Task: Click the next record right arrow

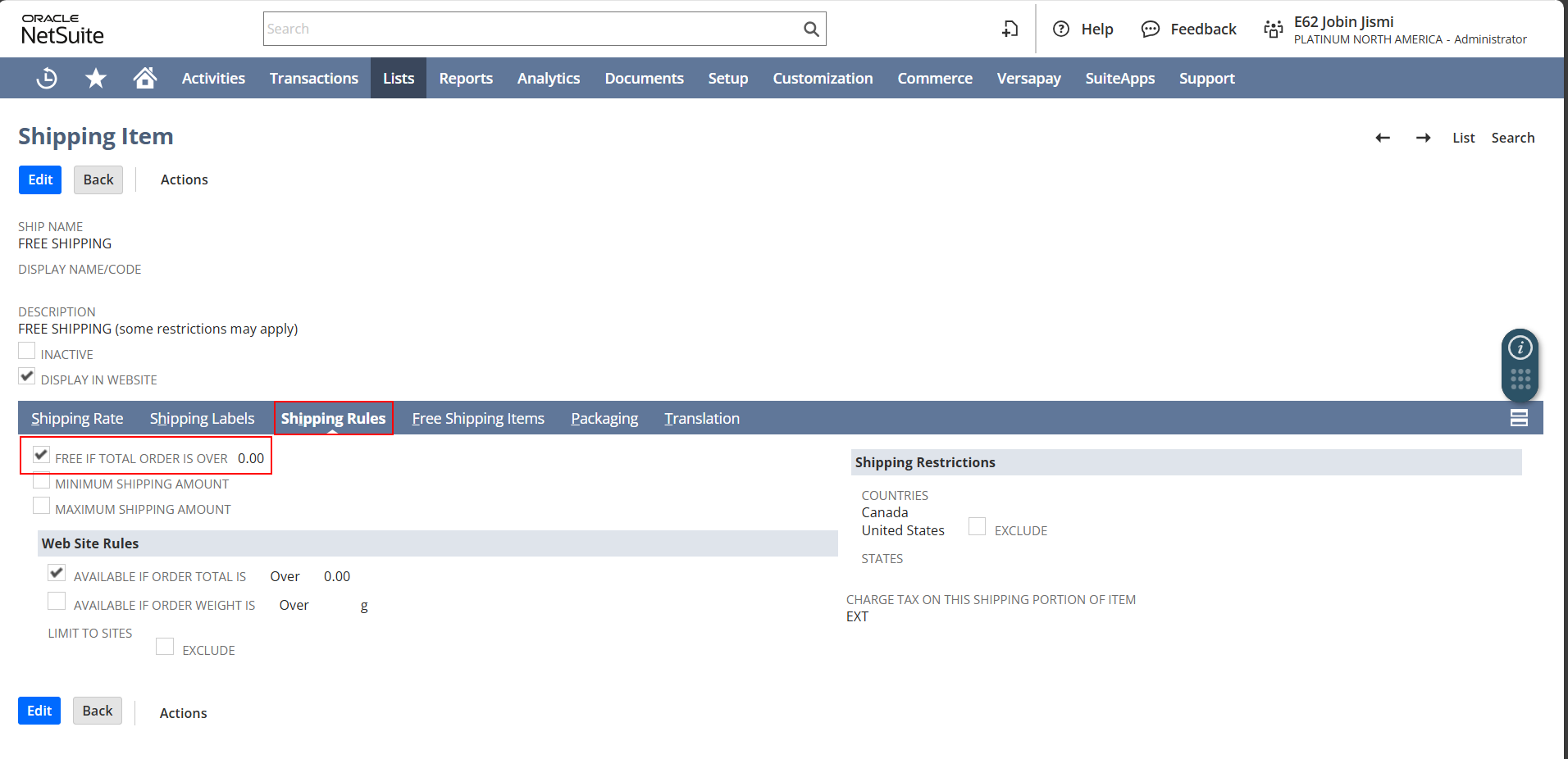Action: point(1423,138)
